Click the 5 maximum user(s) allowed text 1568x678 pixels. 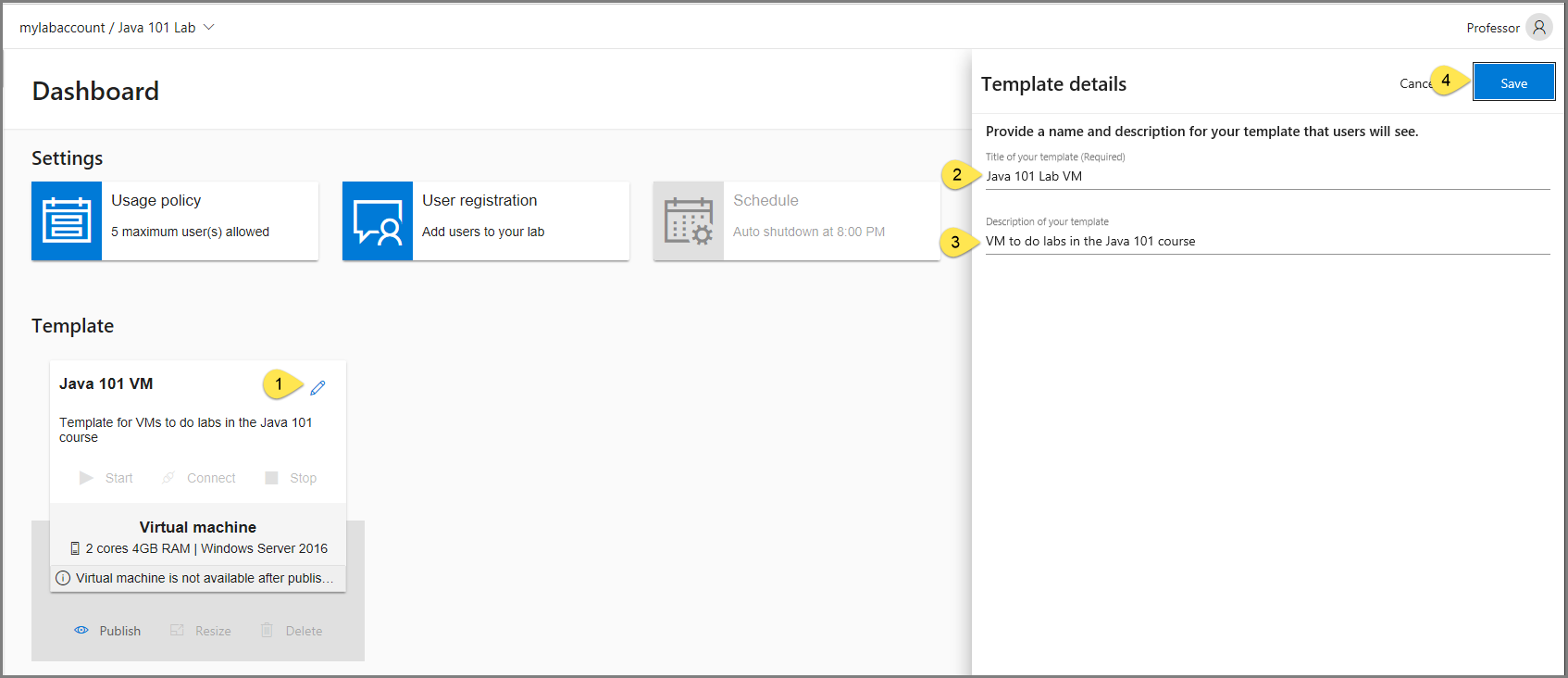[190, 232]
